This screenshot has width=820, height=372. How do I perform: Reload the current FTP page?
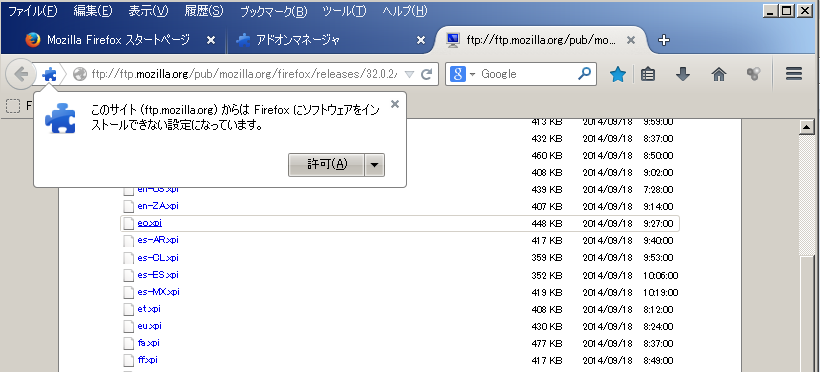click(x=427, y=74)
